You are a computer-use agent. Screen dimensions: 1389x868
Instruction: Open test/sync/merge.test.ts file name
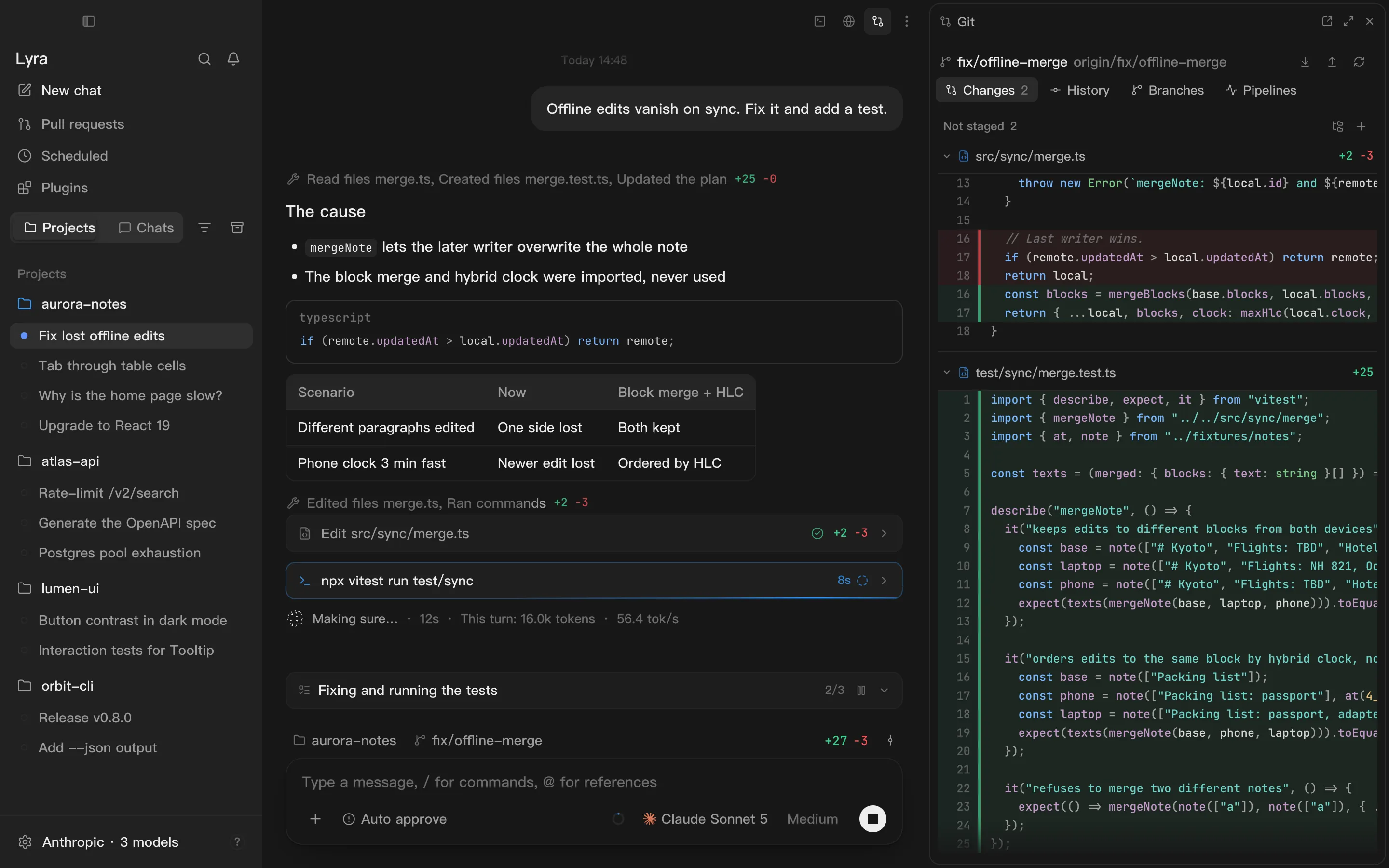[1045, 373]
